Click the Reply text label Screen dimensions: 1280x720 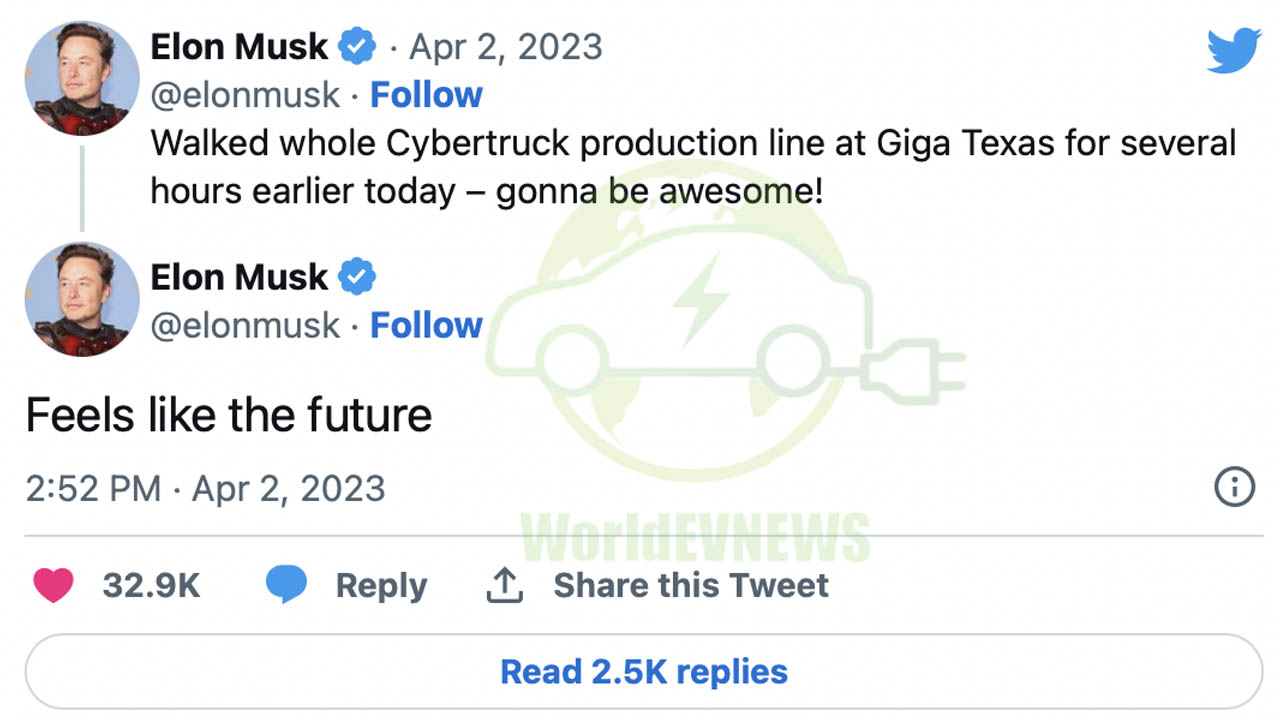(381, 586)
